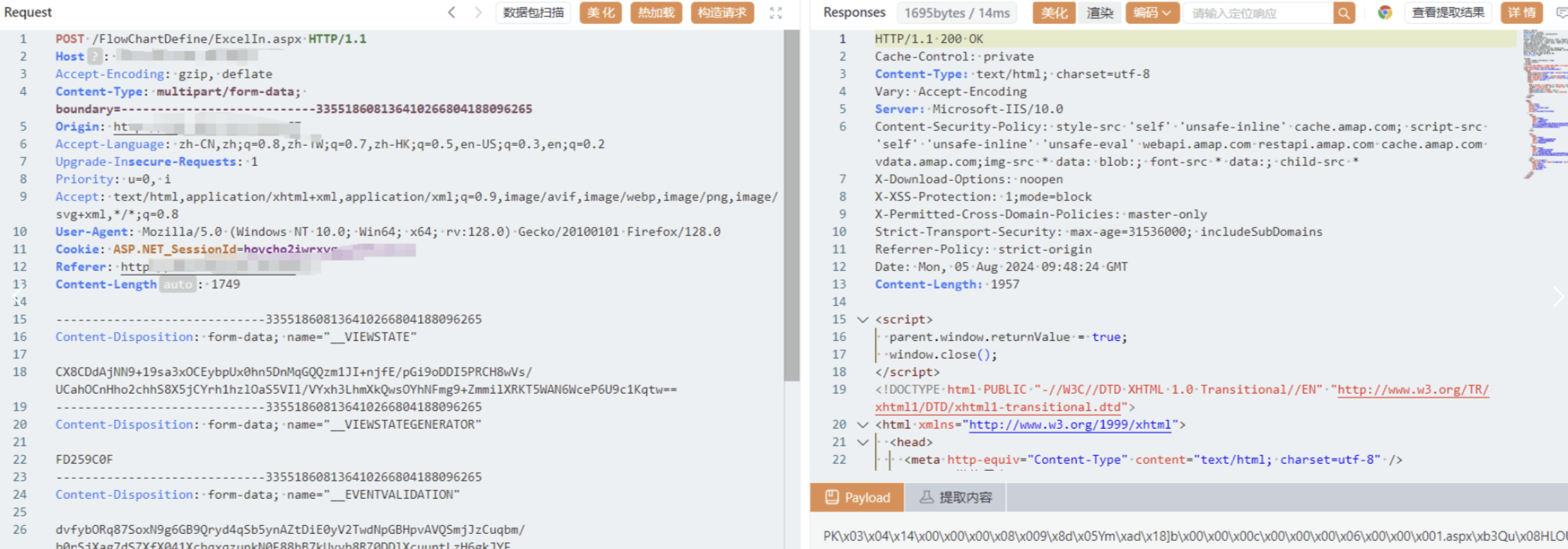
Task: Click the HTTP/1.1 200 OK status line
Action: [x=929, y=39]
